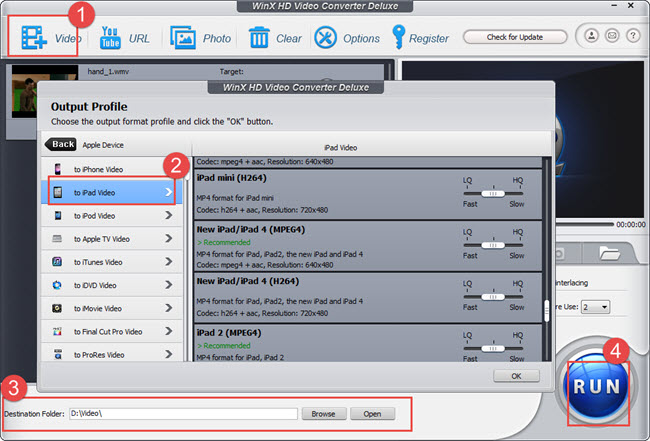Adjust iPad 2 (MPEG4) quality slider
Image resolution: width=650 pixels, height=441 pixels.
click(493, 349)
